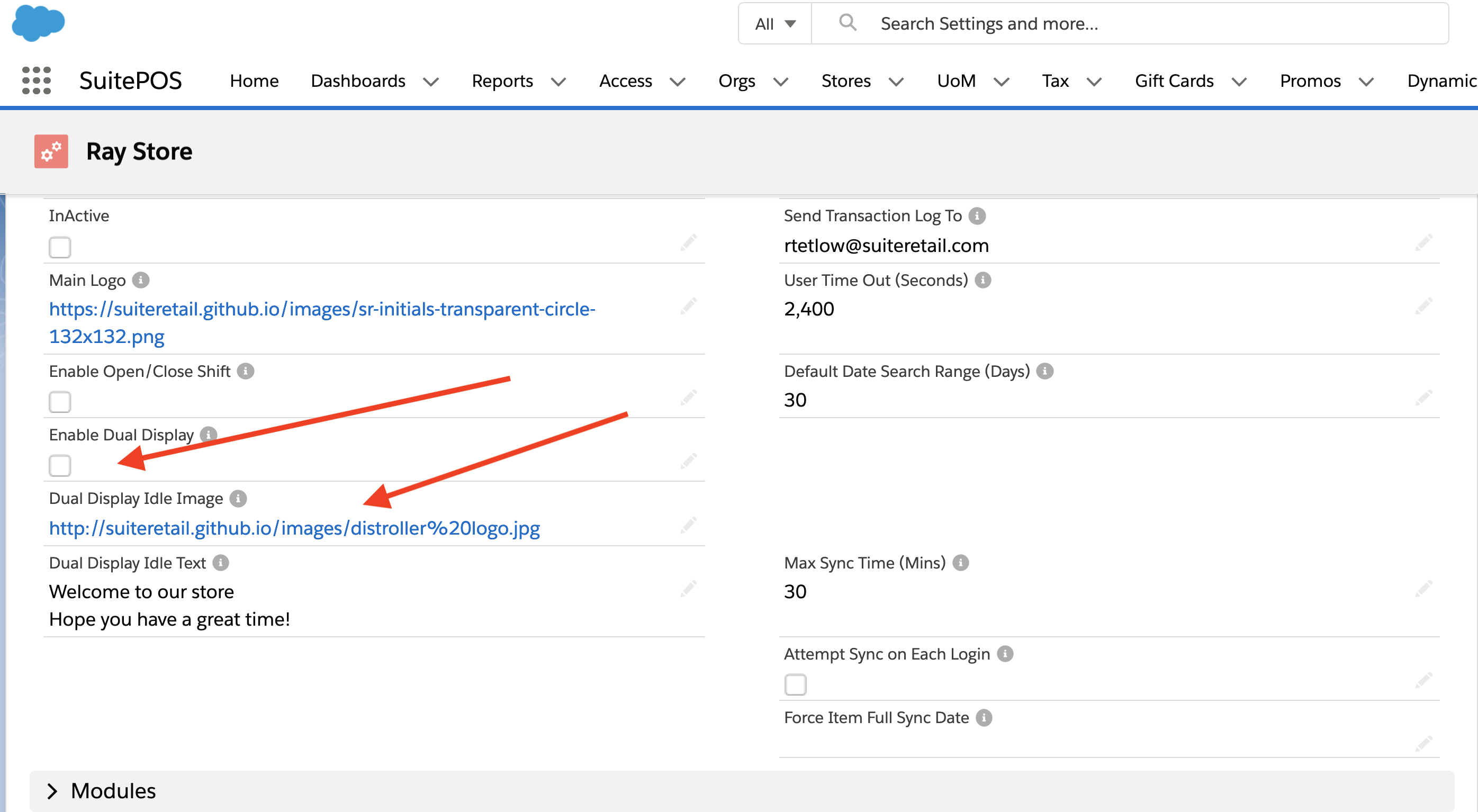Follow the distroller logo image link
Image resolution: width=1478 pixels, height=812 pixels.
[294, 527]
